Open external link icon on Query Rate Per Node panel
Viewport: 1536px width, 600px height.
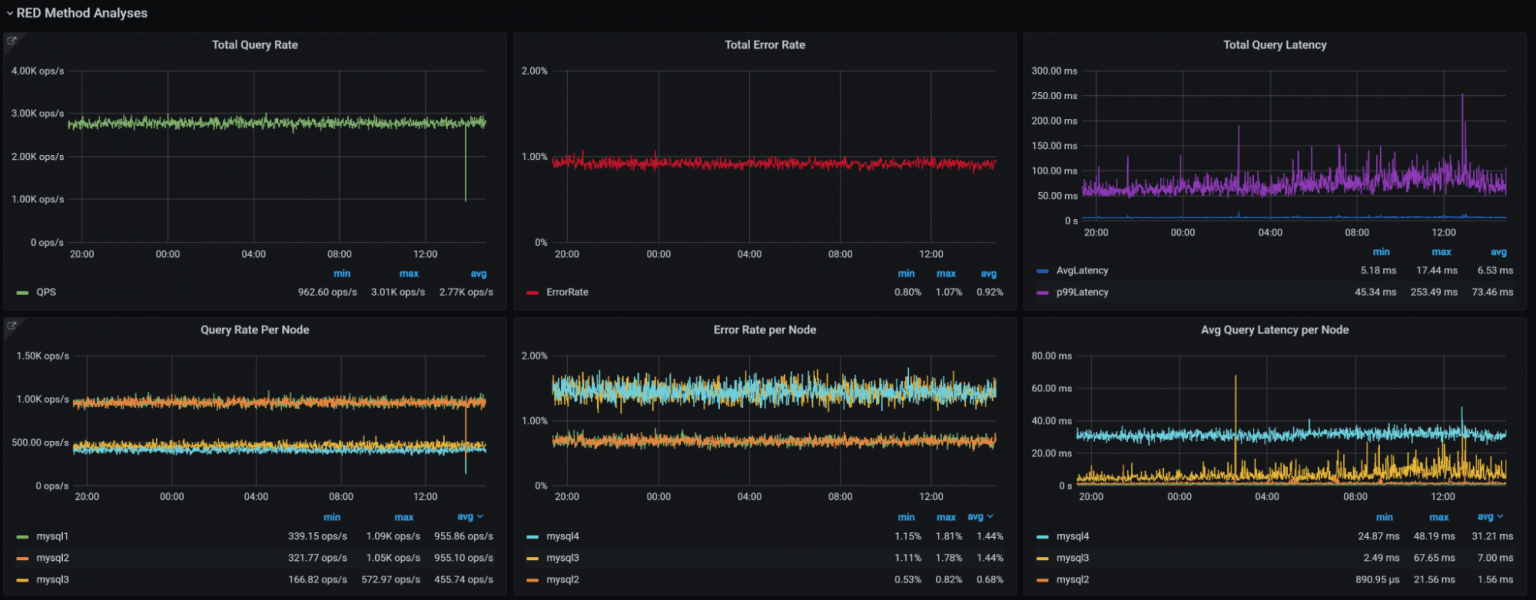(12, 324)
